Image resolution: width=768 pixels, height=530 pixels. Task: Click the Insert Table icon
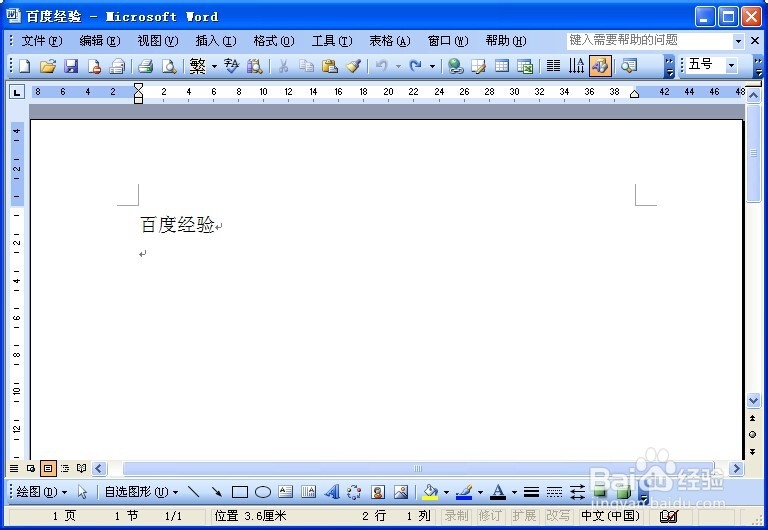[x=502, y=66]
